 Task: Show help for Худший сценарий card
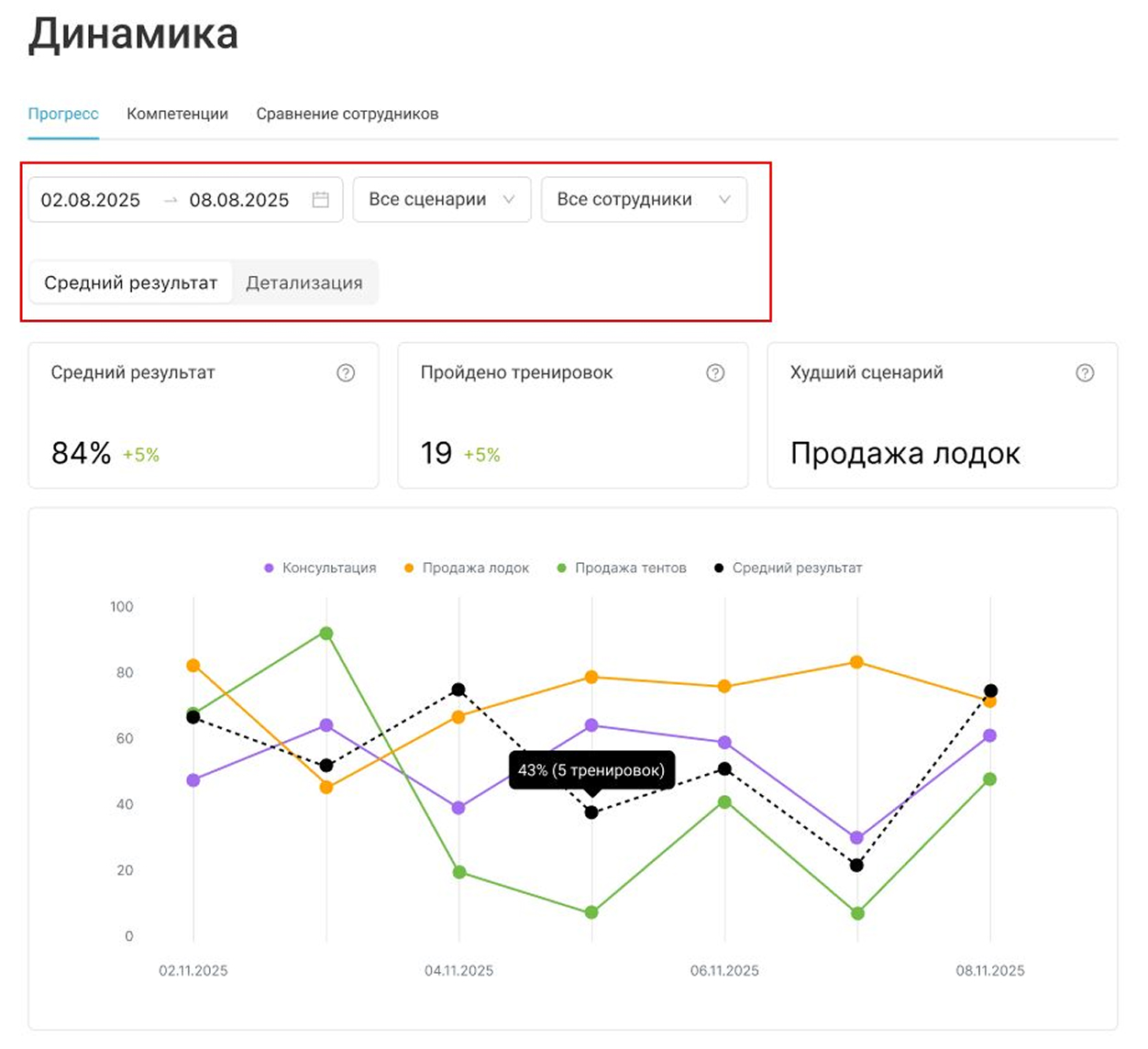1085,372
